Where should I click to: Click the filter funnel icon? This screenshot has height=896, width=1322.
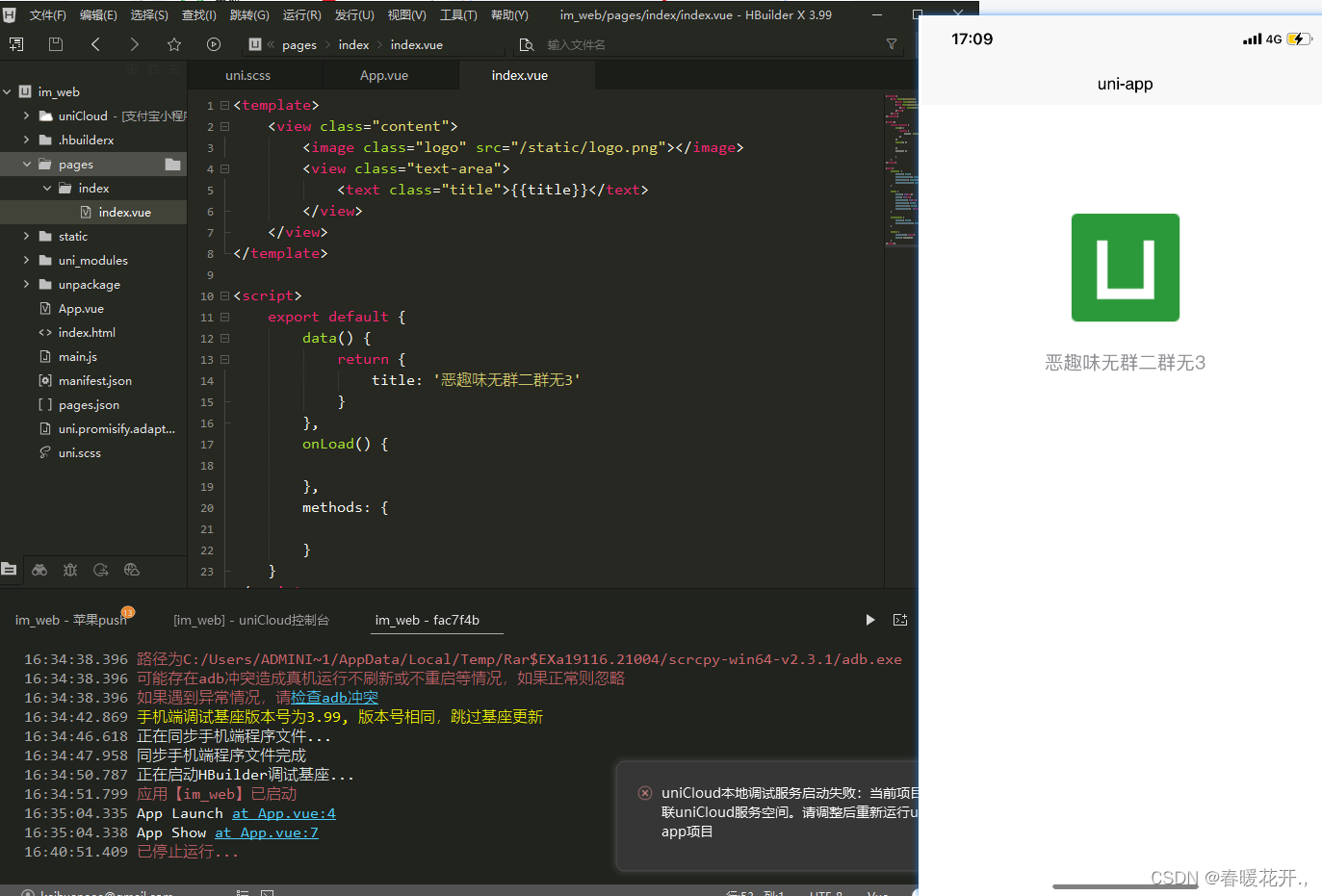(892, 44)
